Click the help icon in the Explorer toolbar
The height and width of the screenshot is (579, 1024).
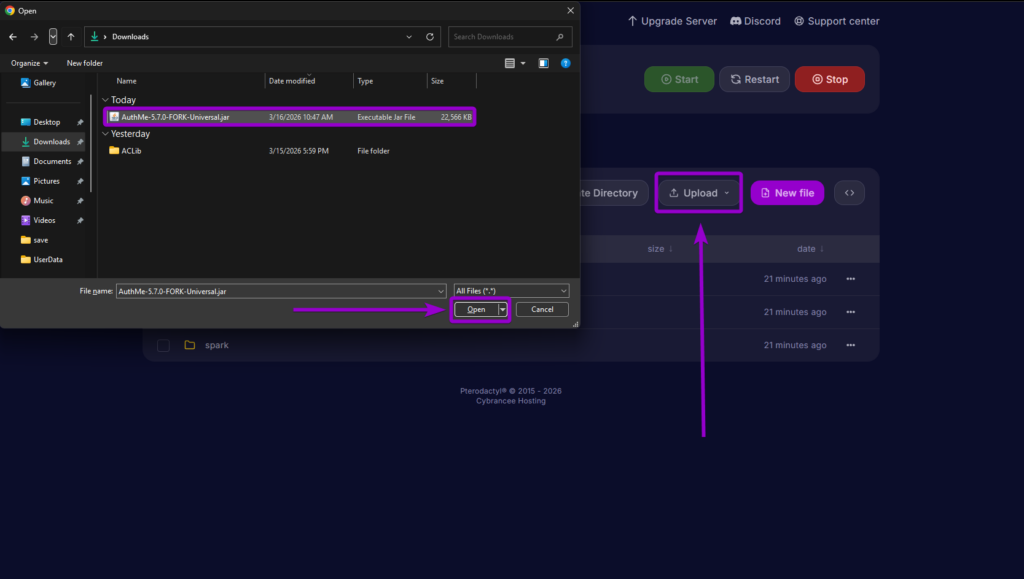pyautogui.click(x=565, y=61)
